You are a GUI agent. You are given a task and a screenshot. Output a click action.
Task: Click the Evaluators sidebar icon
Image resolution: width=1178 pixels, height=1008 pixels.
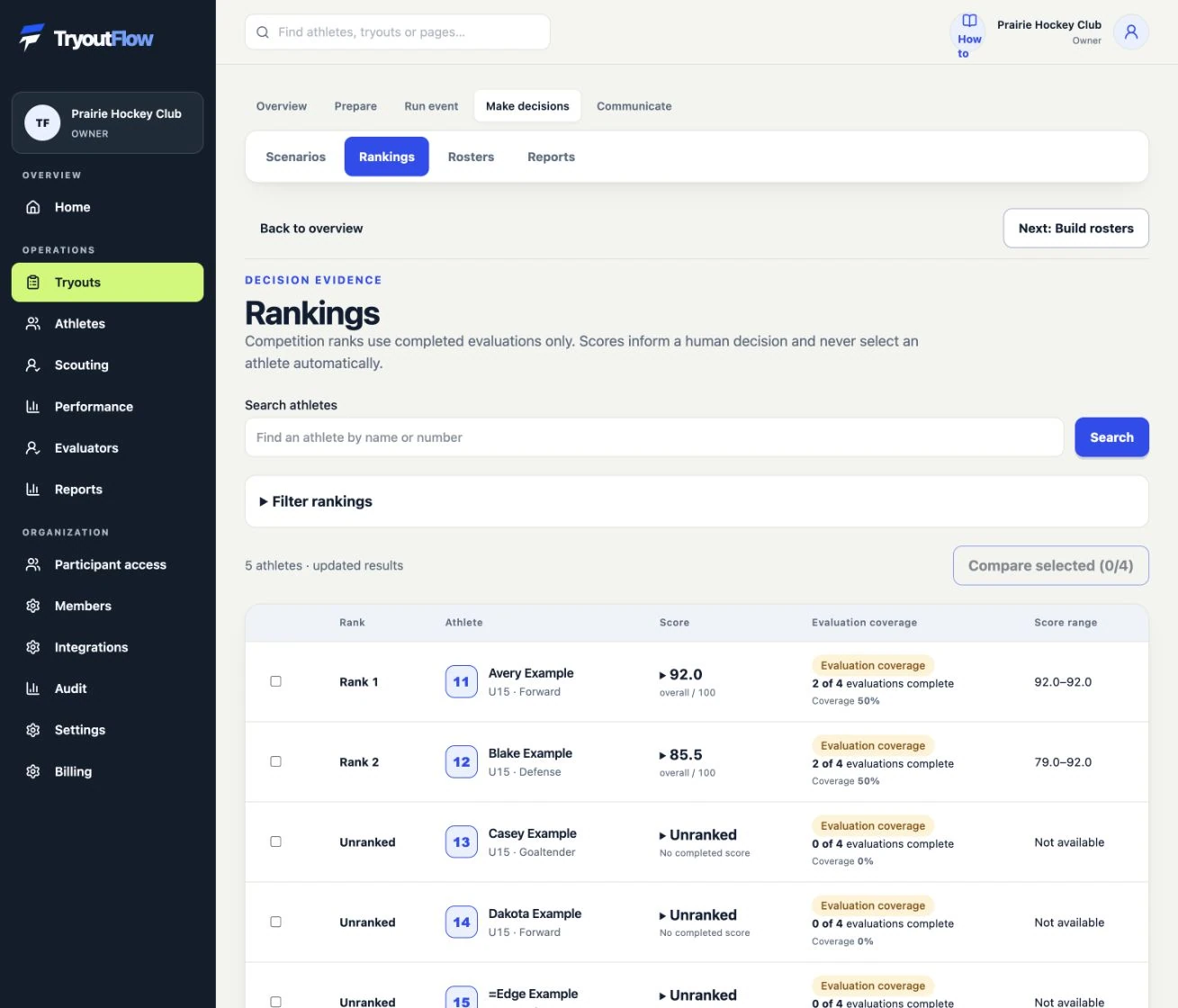33,448
